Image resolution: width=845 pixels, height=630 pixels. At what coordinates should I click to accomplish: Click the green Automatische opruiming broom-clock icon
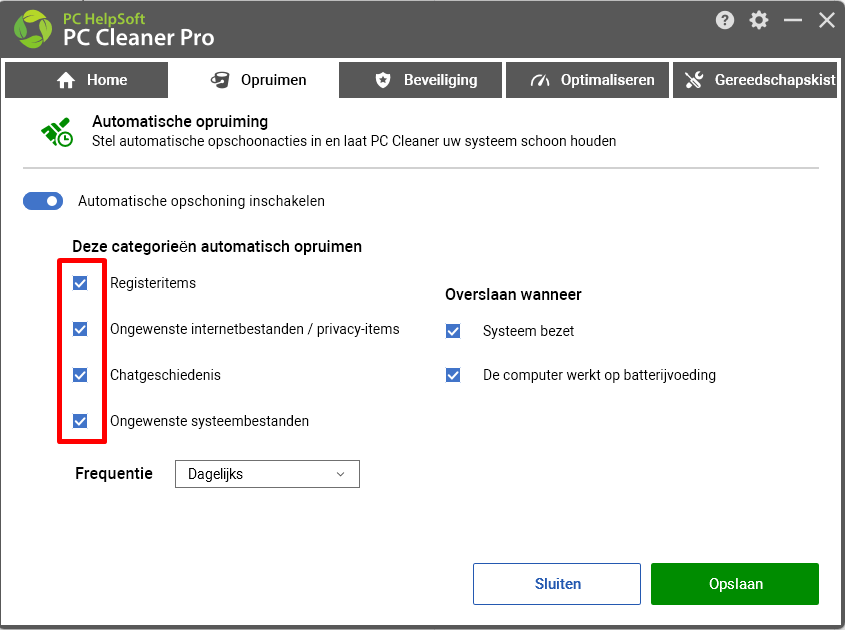(x=57, y=132)
